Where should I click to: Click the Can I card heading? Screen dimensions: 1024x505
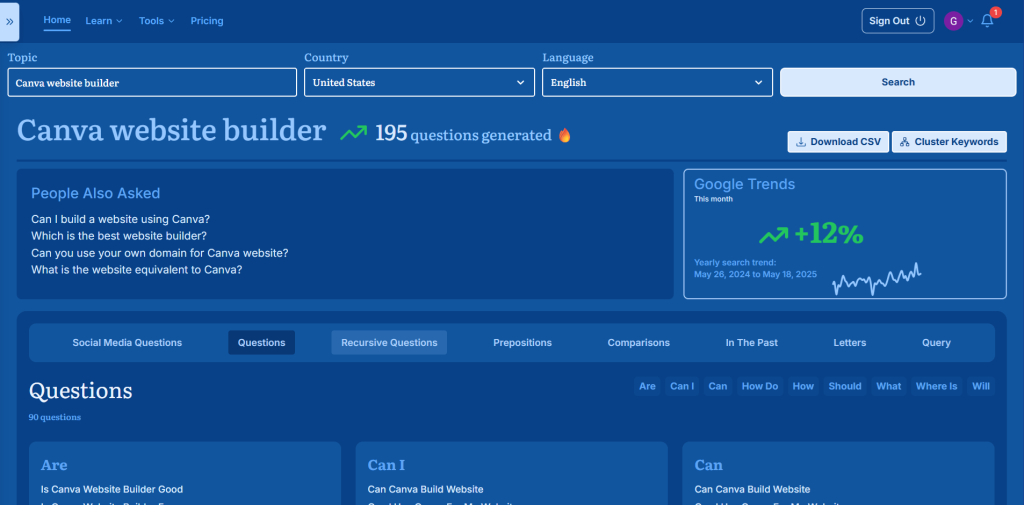[386, 465]
